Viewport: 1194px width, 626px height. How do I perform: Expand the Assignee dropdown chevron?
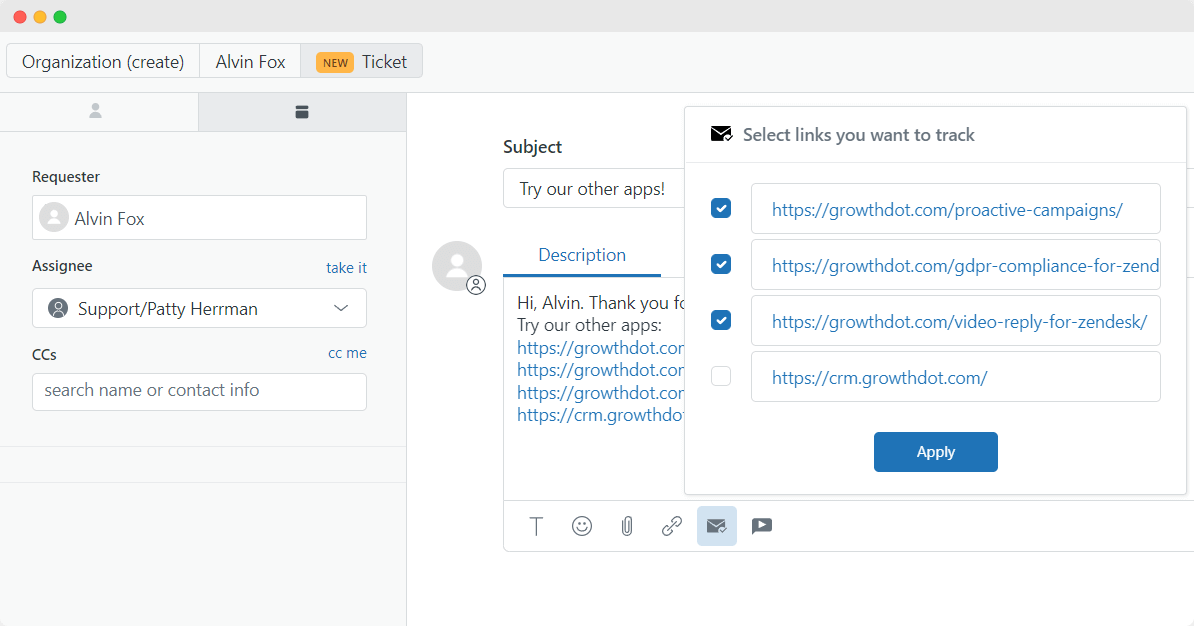click(x=341, y=308)
